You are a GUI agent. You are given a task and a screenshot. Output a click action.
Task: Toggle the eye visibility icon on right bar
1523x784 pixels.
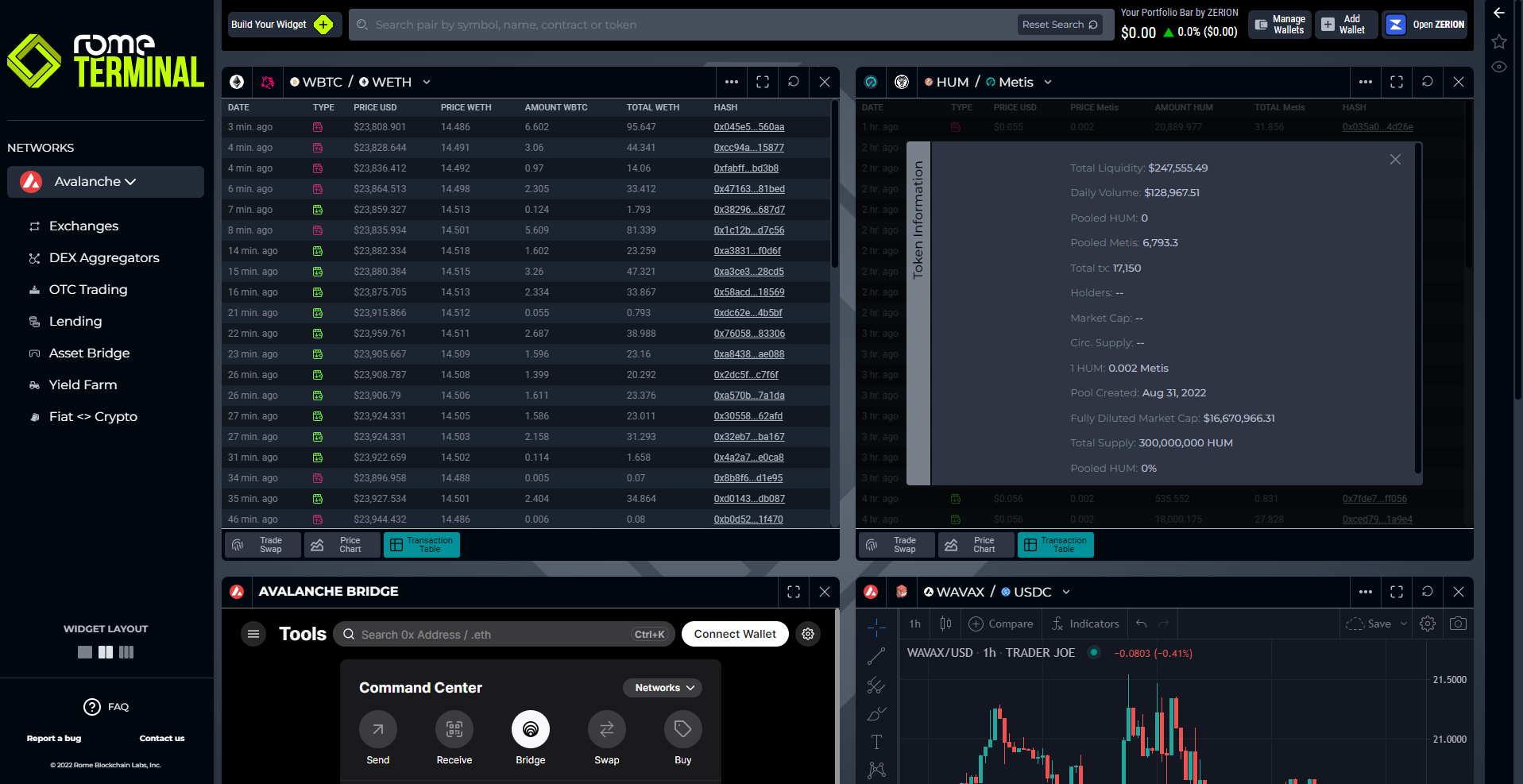pos(1499,67)
